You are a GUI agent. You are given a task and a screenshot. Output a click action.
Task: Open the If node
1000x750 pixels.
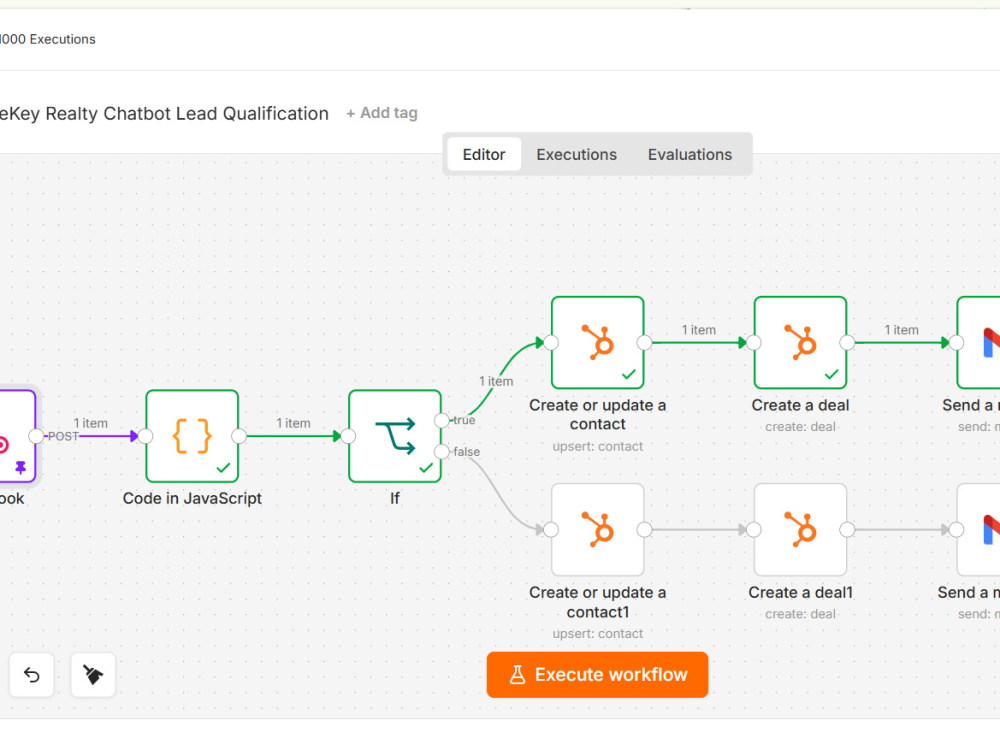tap(395, 436)
